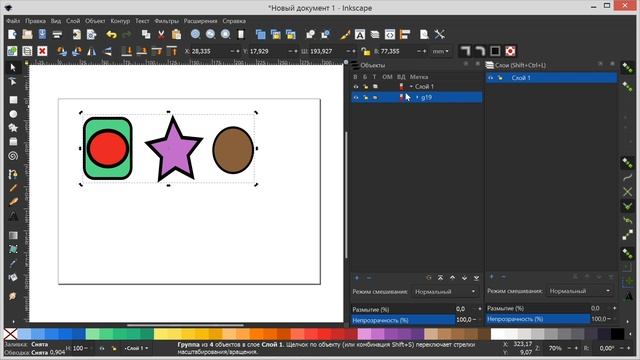Open Справка menu
Image resolution: width=640 pixels, height=360 pixels.
point(234,21)
